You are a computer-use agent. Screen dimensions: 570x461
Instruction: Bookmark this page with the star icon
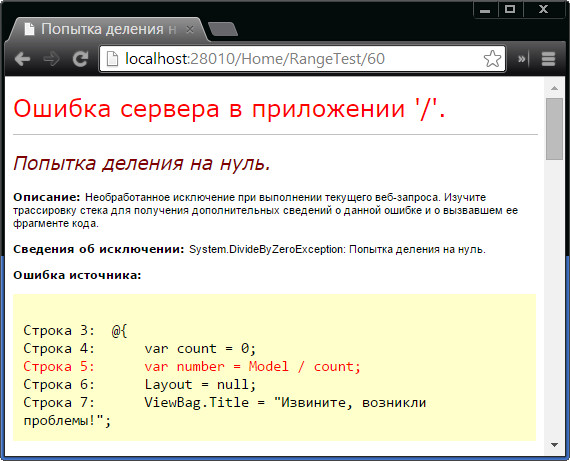(x=492, y=59)
